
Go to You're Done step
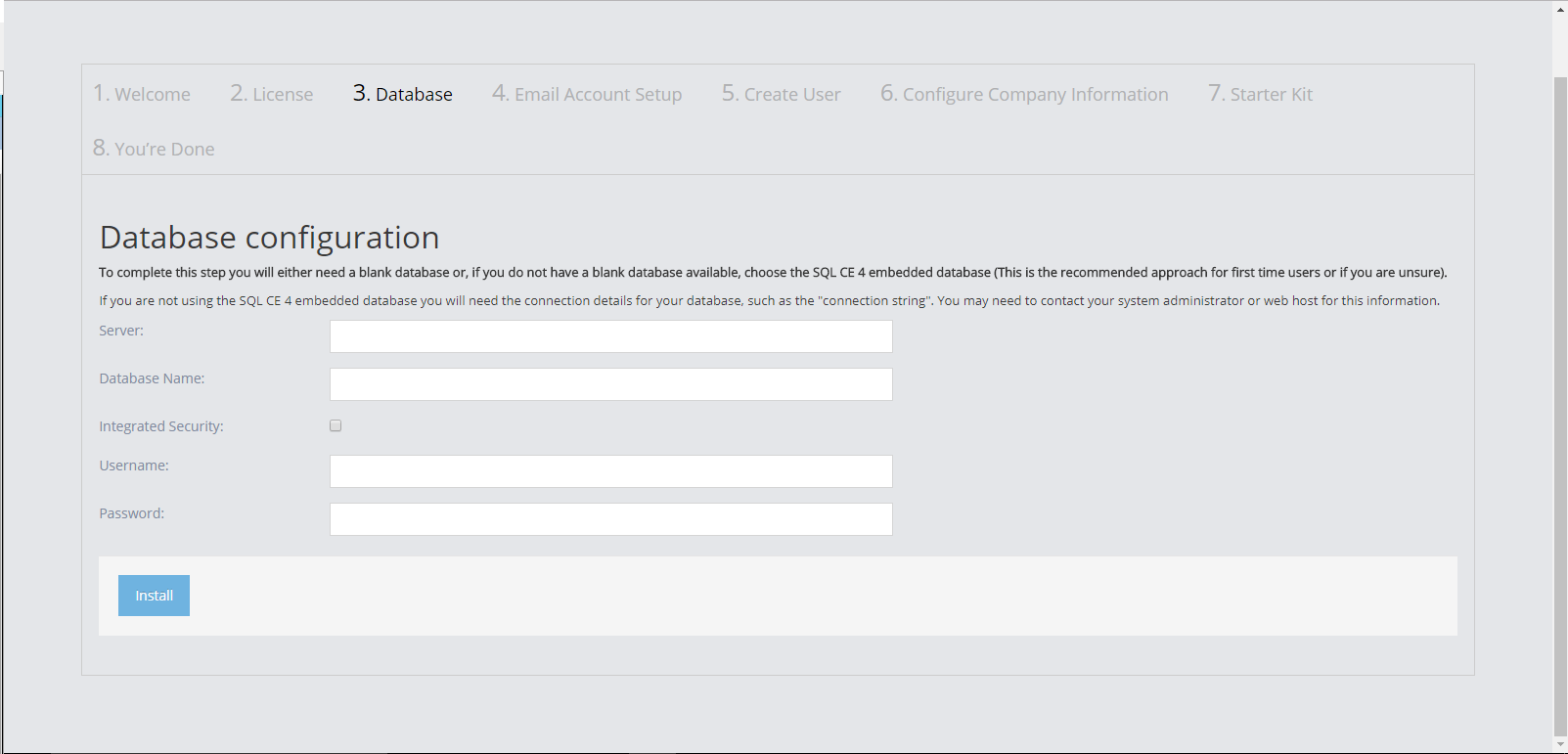coord(154,149)
